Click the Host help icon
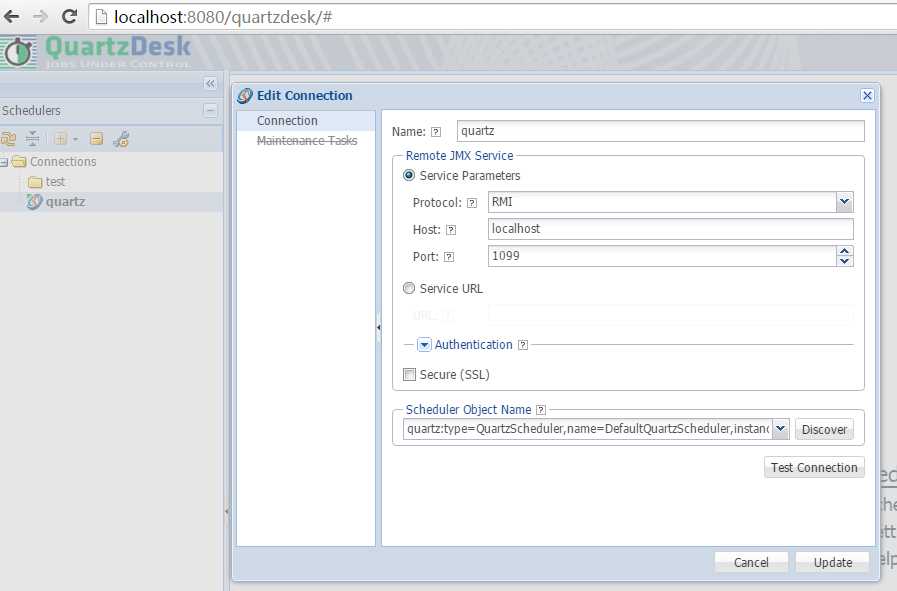The height and width of the screenshot is (591, 897). [451, 230]
